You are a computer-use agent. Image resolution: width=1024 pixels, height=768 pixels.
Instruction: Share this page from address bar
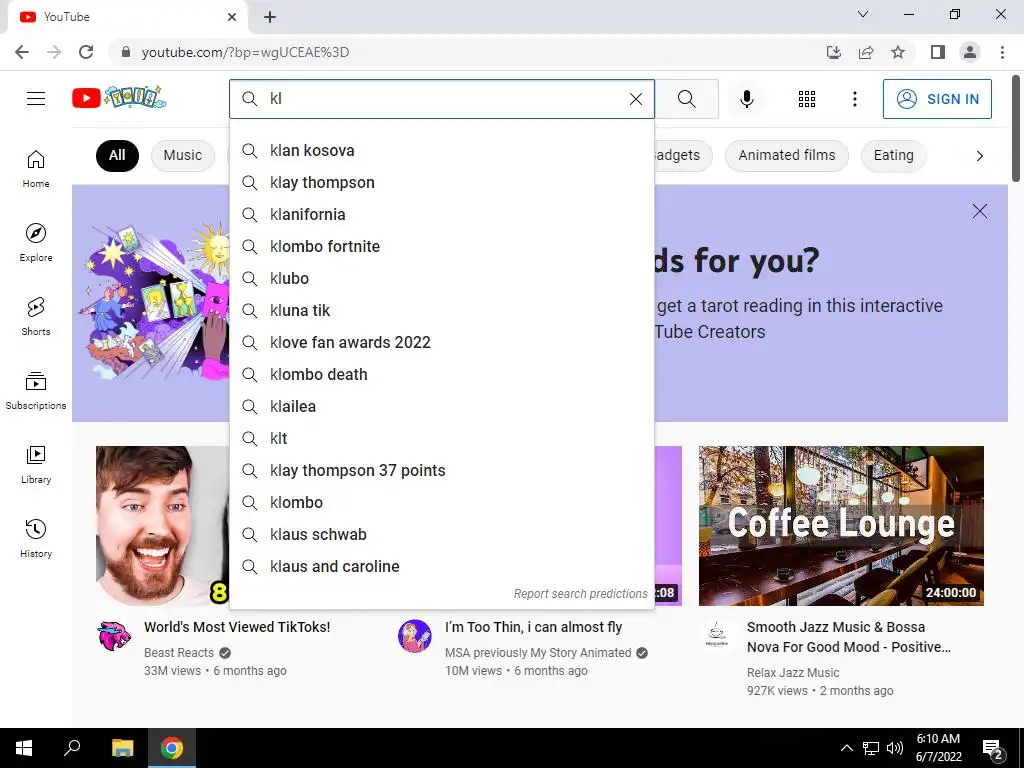866,52
